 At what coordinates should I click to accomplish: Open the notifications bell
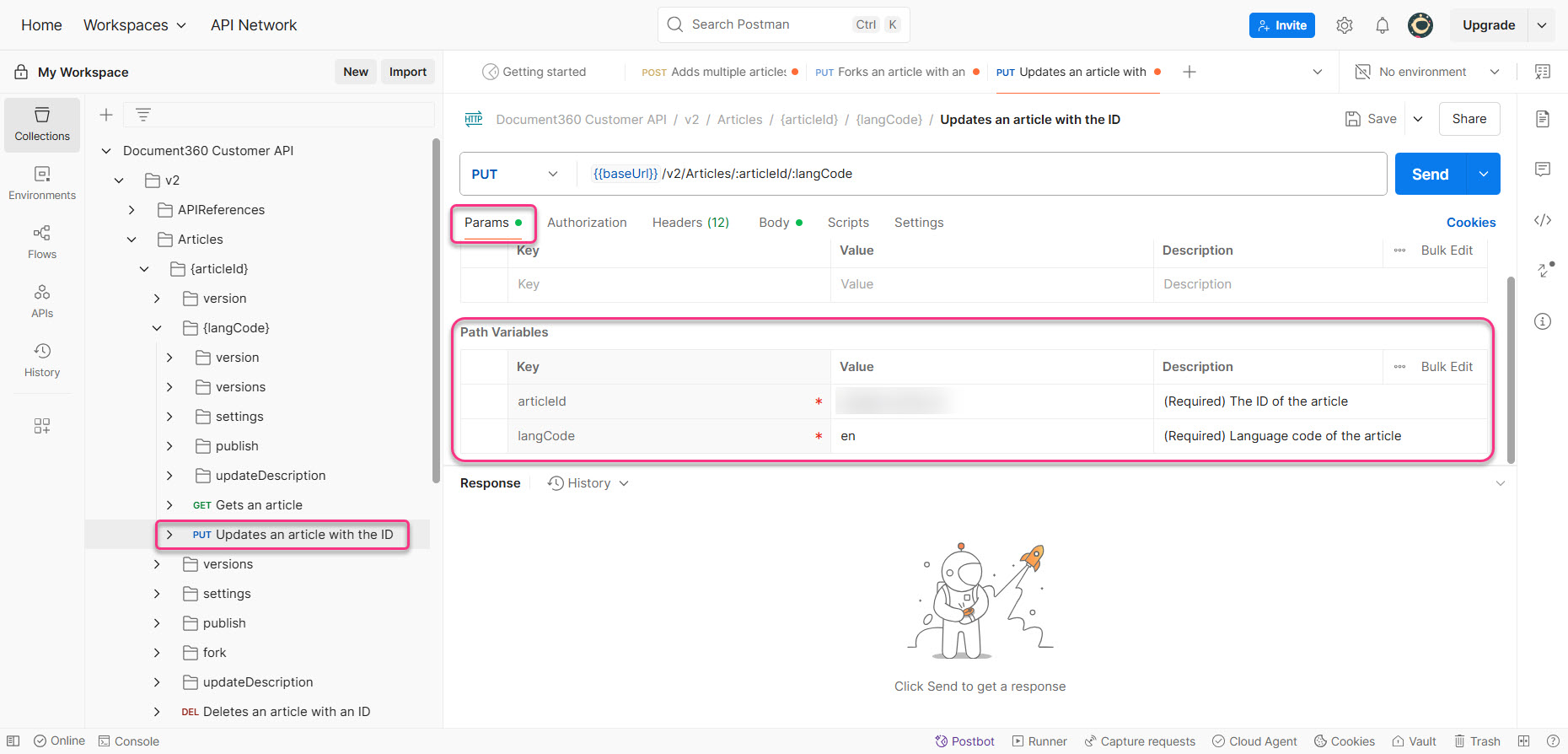pyautogui.click(x=1383, y=25)
